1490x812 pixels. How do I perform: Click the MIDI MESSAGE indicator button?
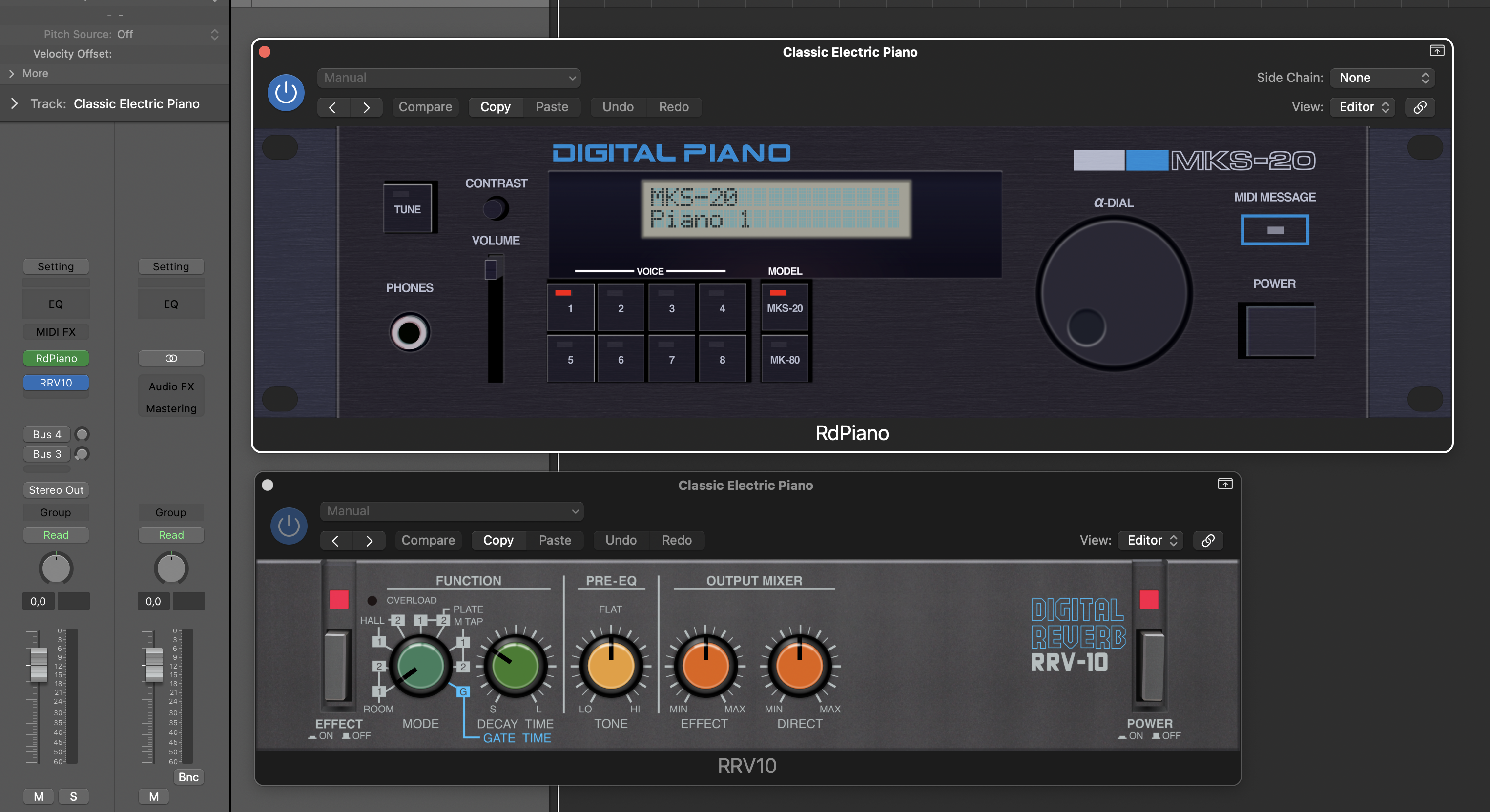pyautogui.click(x=1275, y=230)
